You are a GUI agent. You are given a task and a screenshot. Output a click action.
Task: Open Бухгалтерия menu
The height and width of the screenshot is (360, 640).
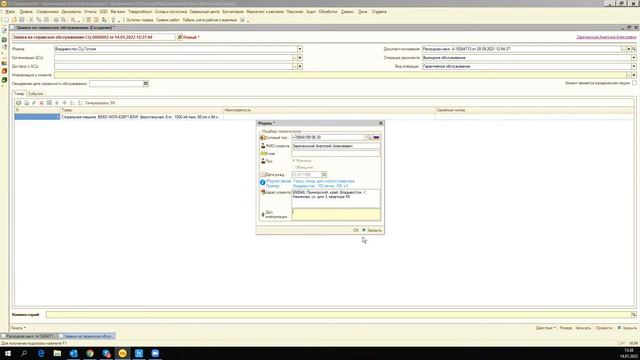click(x=233, y=12)
